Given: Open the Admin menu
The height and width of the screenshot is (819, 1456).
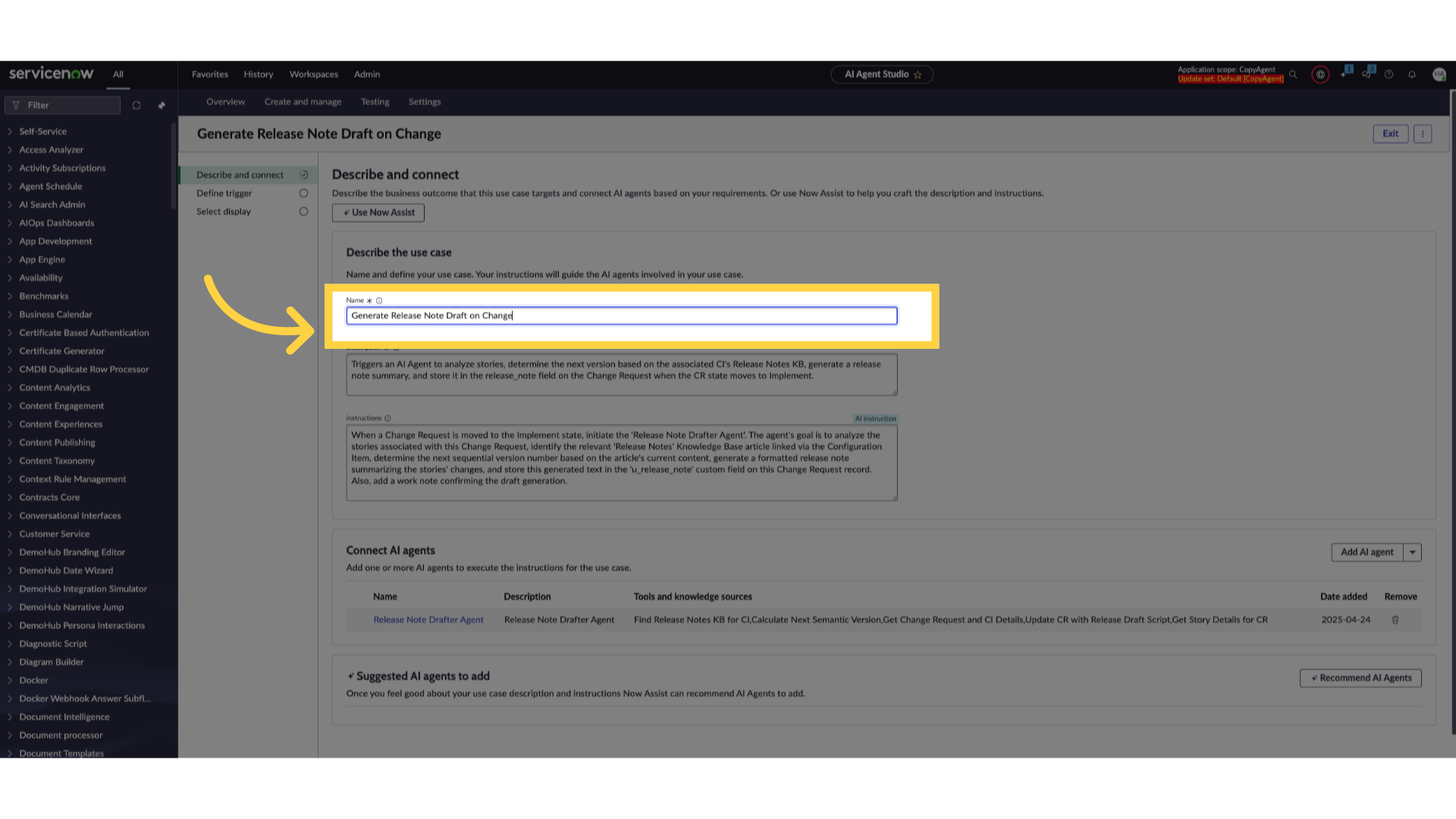Looking at the screenshot, I should 367,74.
